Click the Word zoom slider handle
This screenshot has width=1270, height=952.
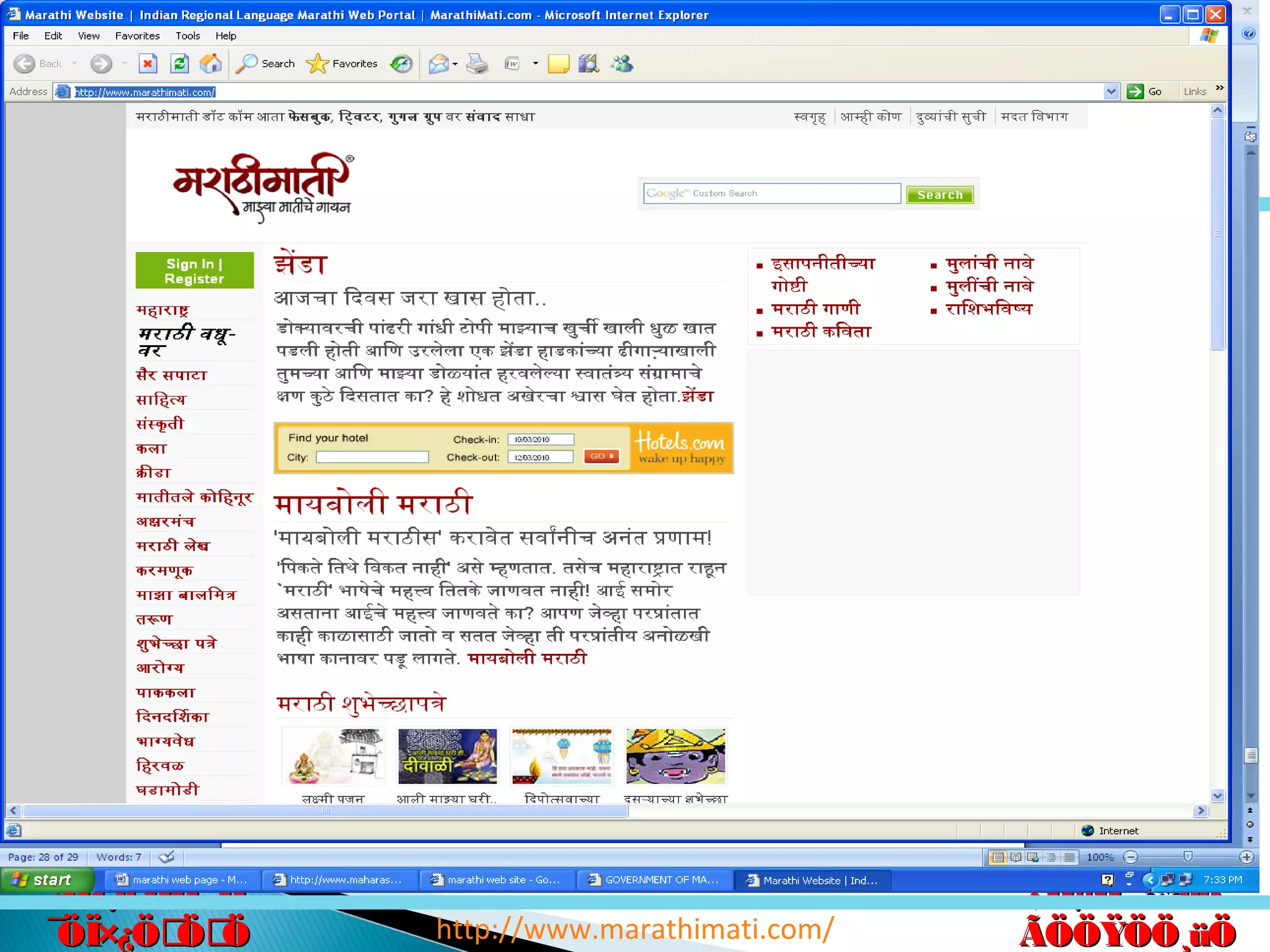[x=1188, y=857]
